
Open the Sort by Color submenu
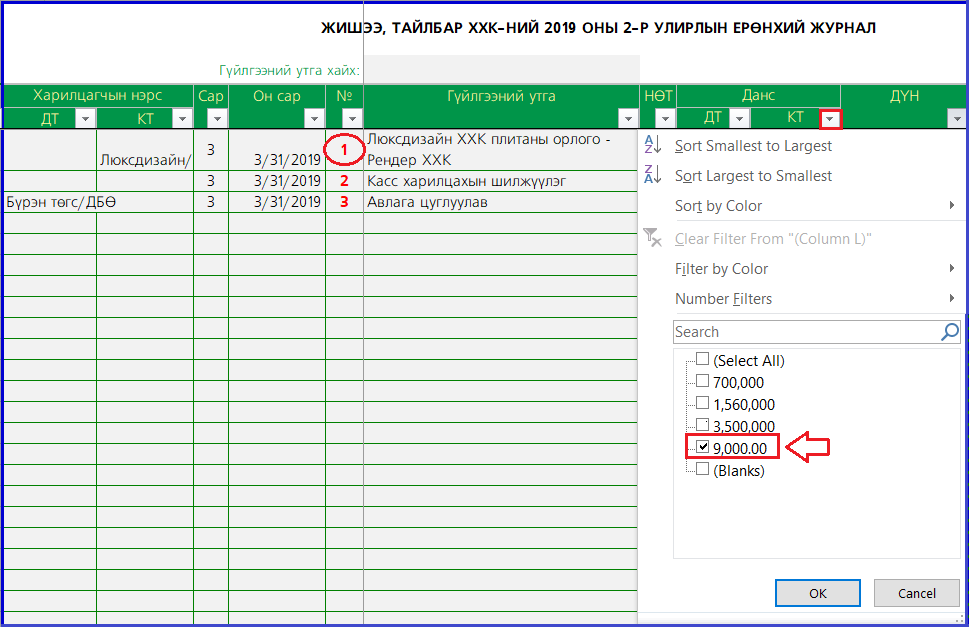tap(718, 206)
